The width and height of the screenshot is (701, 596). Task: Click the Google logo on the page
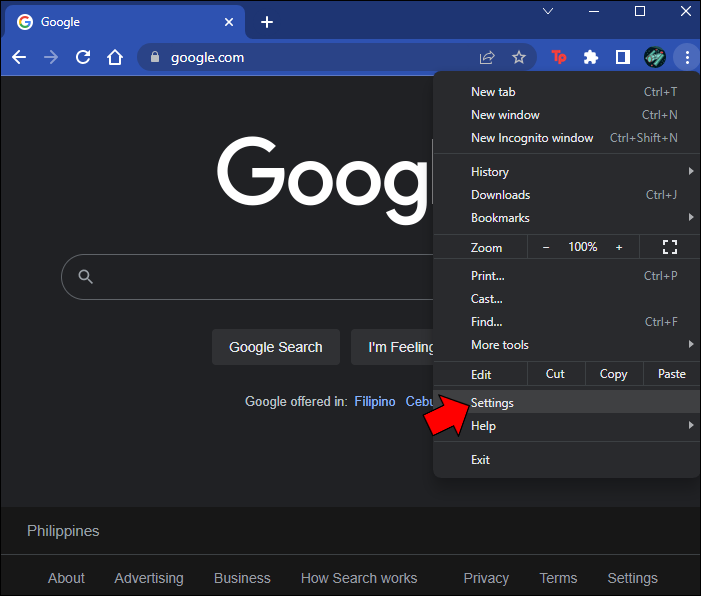tap(325, 180)
